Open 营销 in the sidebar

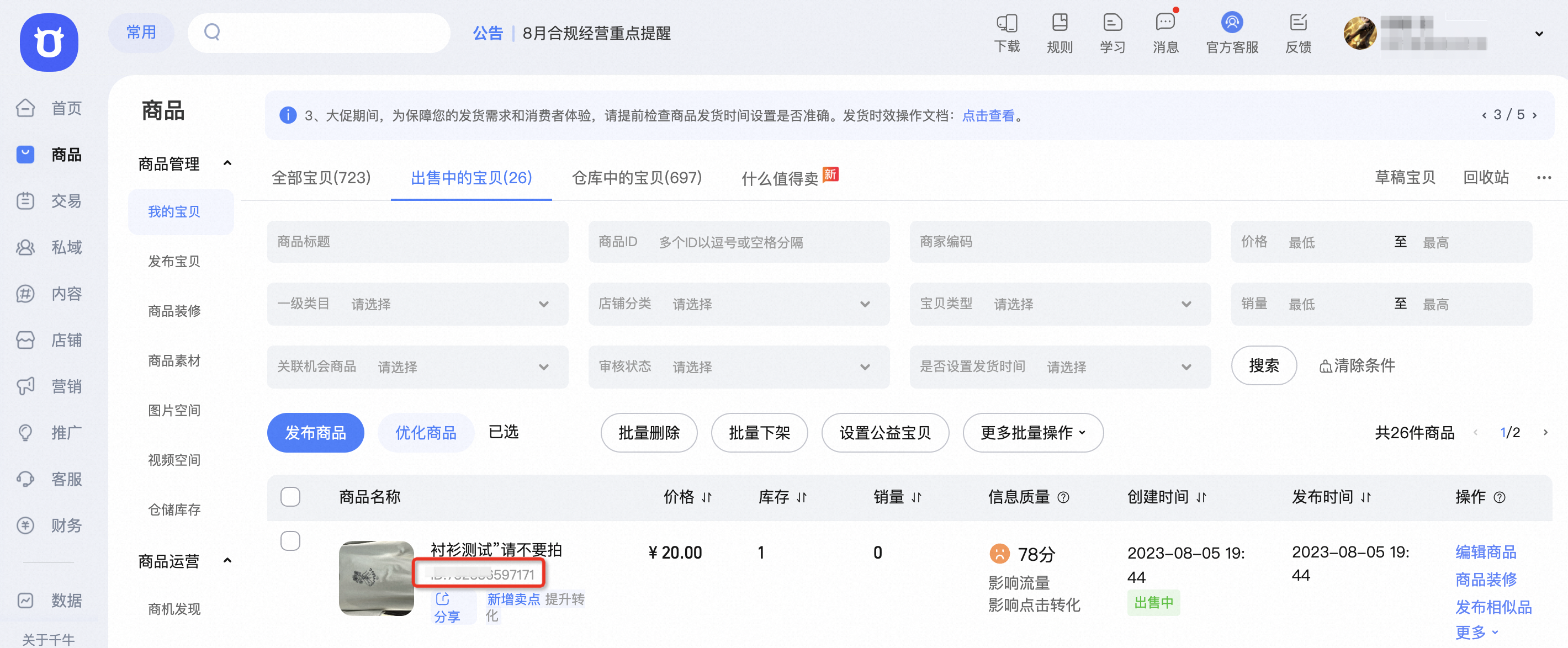click(49, 386)
